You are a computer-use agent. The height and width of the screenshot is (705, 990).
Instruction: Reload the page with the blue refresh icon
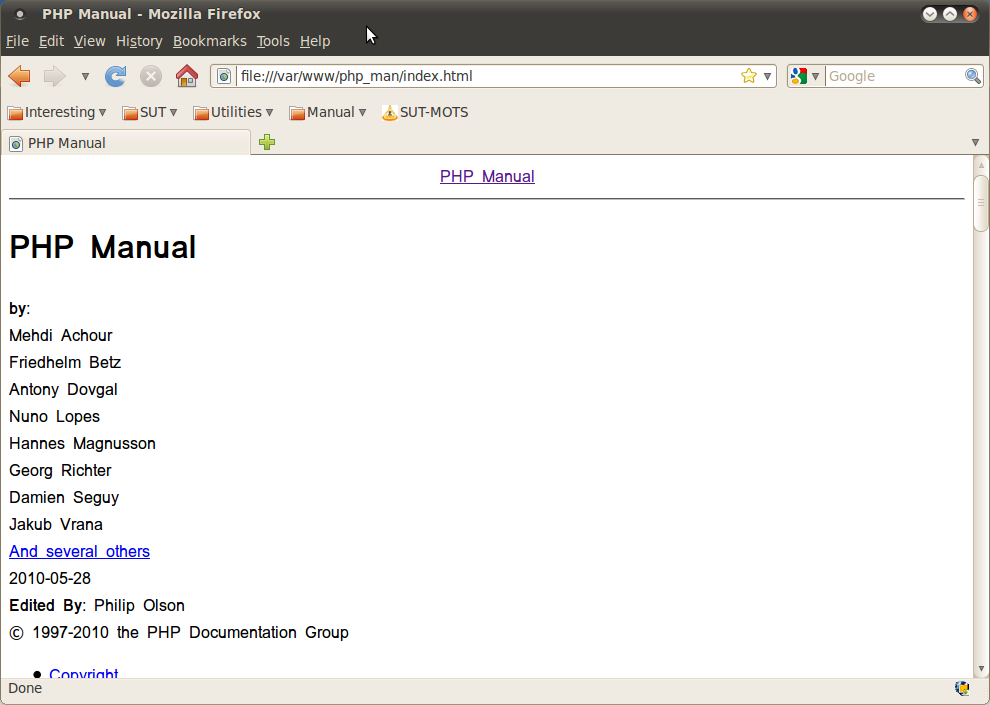[x=116, y=76]
